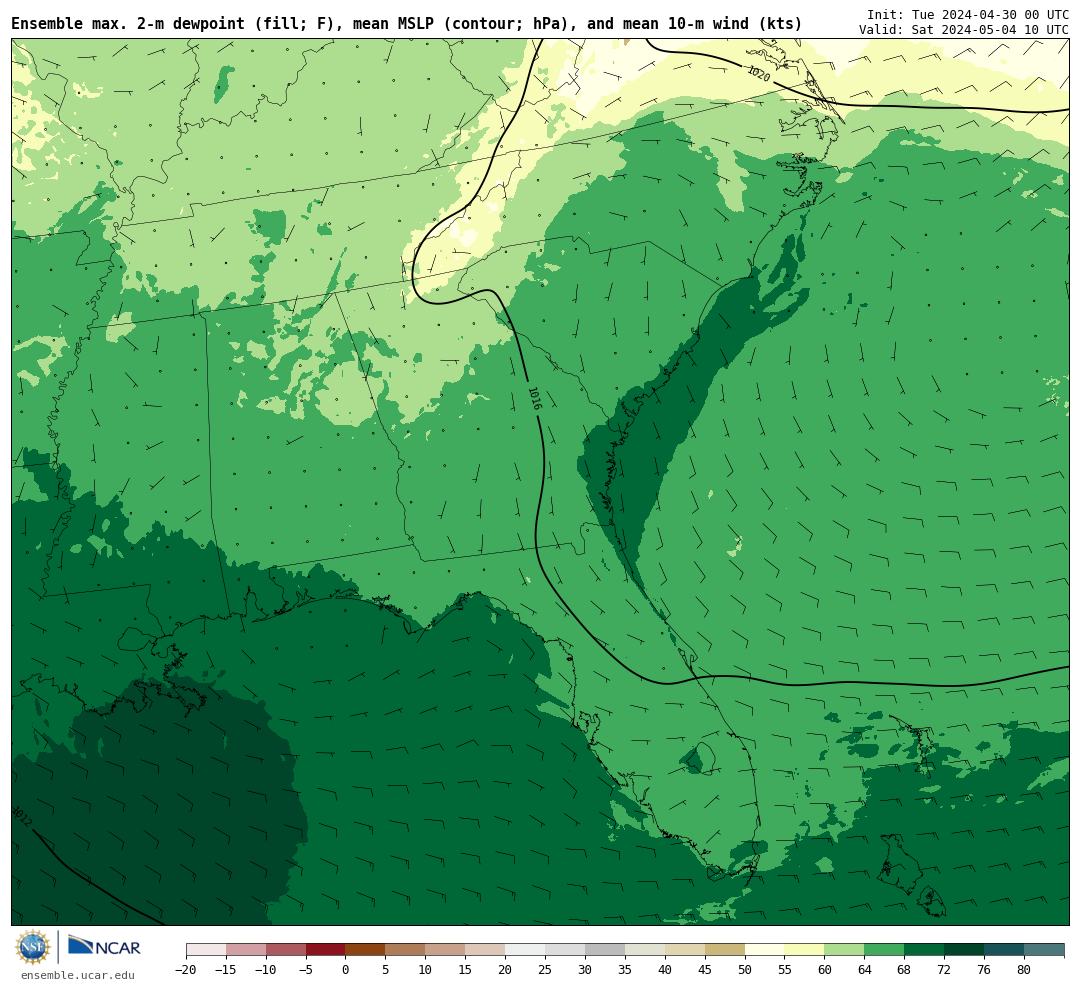Select the map title text
The image size is (1080, 988).
[x=406, y=23]
